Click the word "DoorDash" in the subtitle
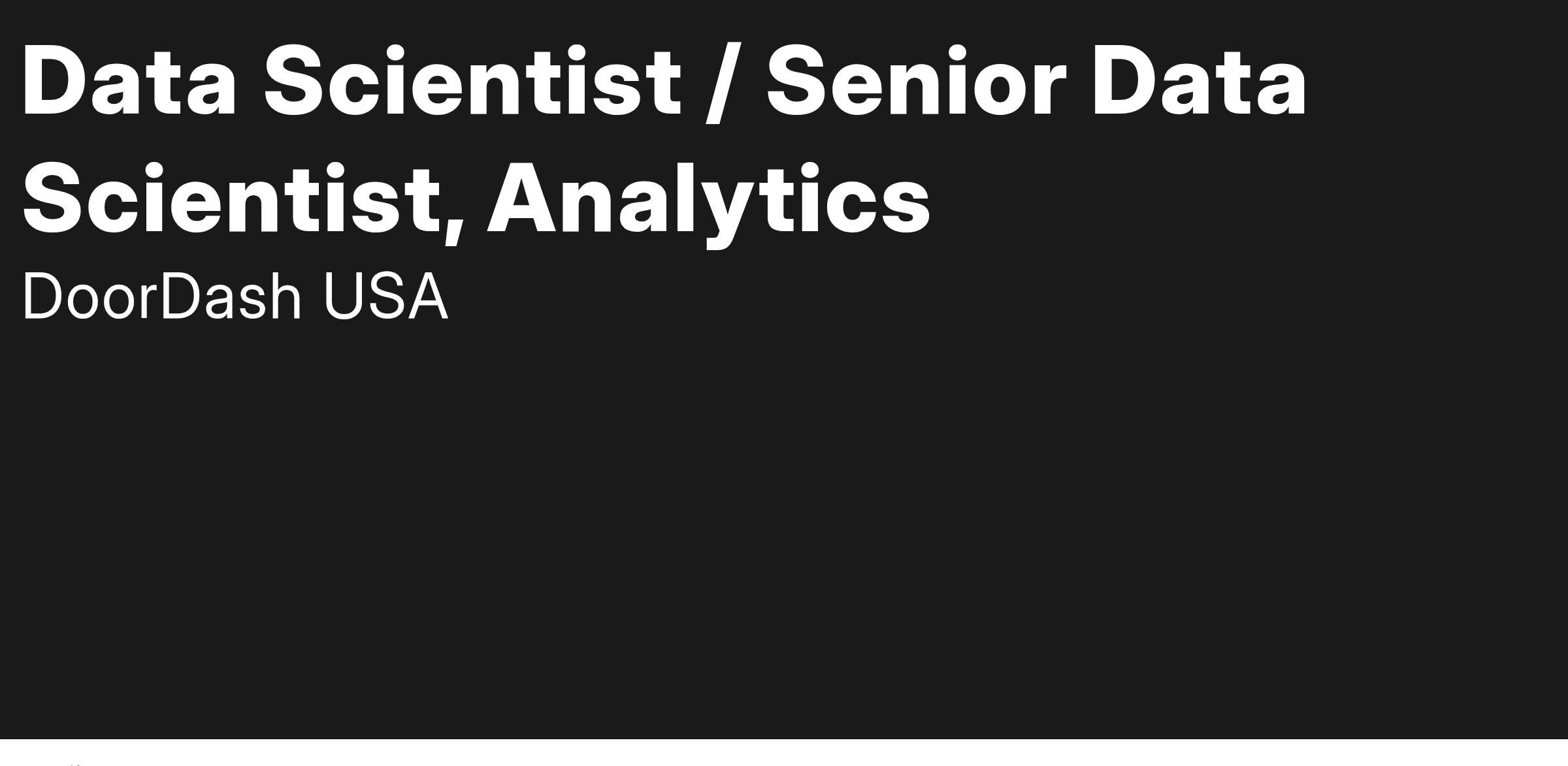 coord(162,297)
